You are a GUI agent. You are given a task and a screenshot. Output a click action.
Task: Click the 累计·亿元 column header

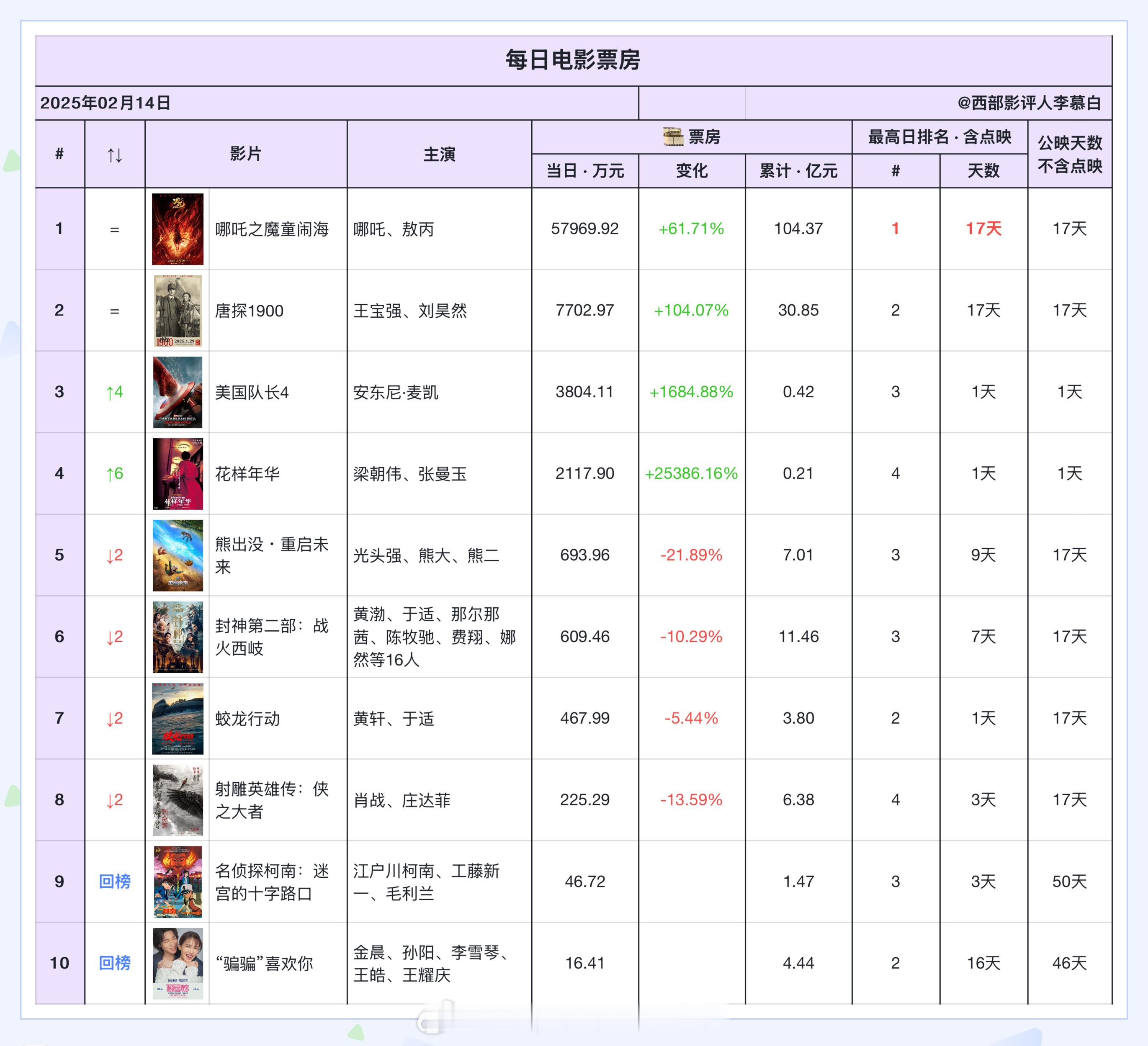click(798, 171)
